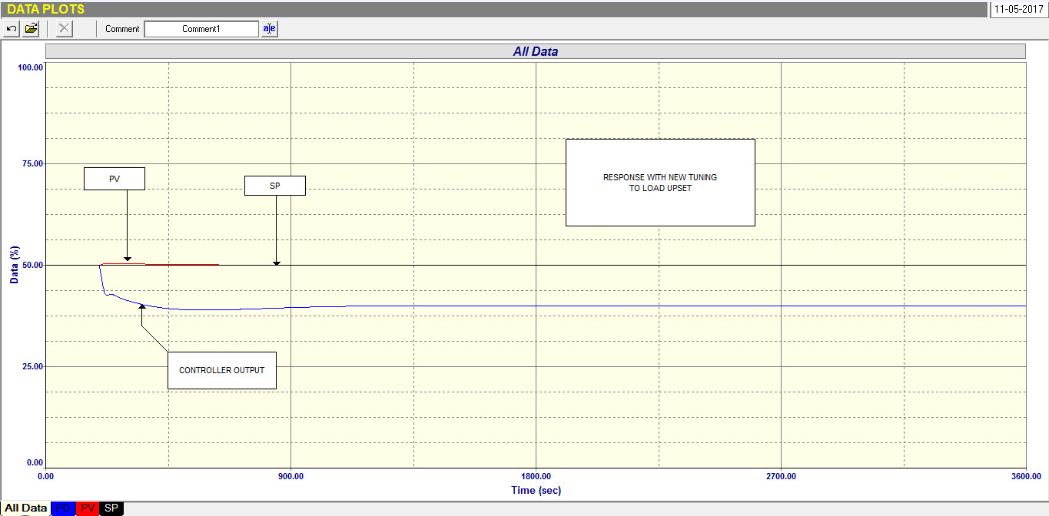This screenshot has height=516, width=1049.
Task: Click the CONTROLLER OUTPUT annotation box
Action: (x=221, y=370)
